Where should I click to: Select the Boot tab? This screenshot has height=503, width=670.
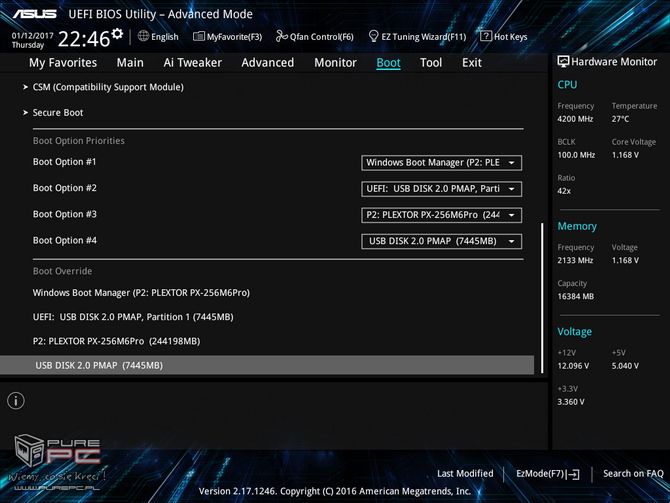point(388,63)
